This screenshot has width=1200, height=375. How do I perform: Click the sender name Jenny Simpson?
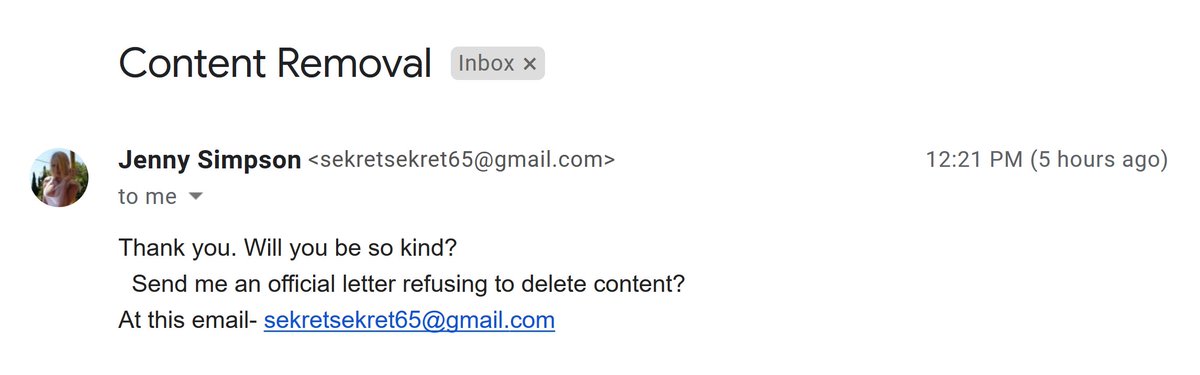click(209, 160)
